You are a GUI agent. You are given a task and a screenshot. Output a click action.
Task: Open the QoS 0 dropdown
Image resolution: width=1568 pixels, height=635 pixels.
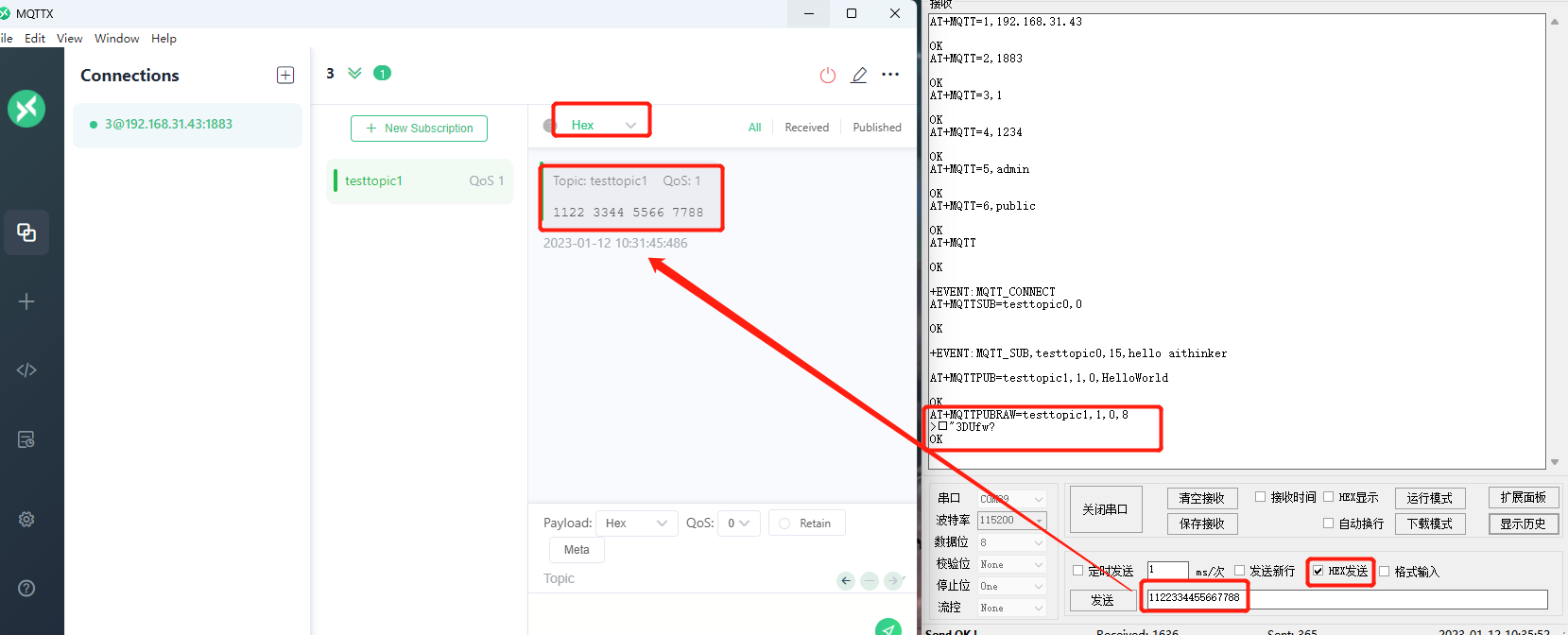739,523
